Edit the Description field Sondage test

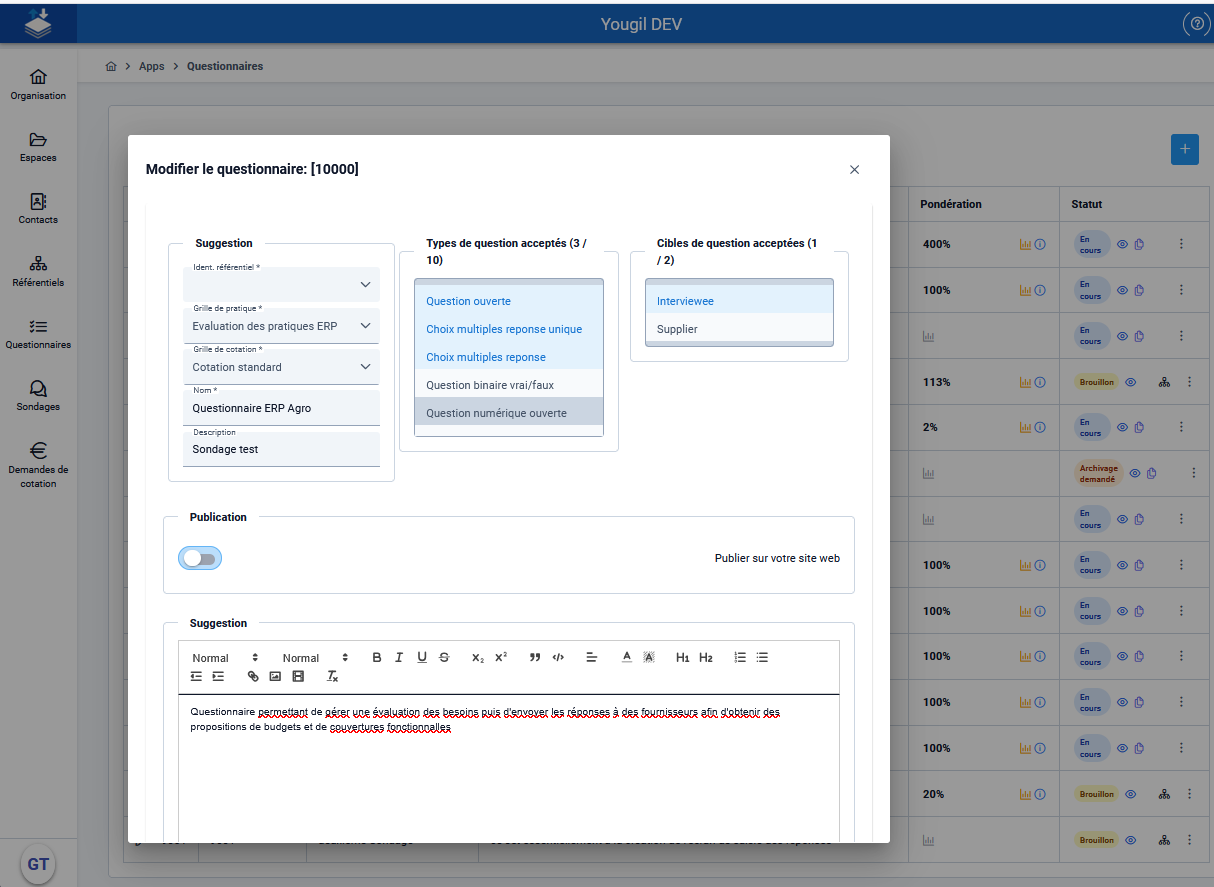(x=281, y=449)
